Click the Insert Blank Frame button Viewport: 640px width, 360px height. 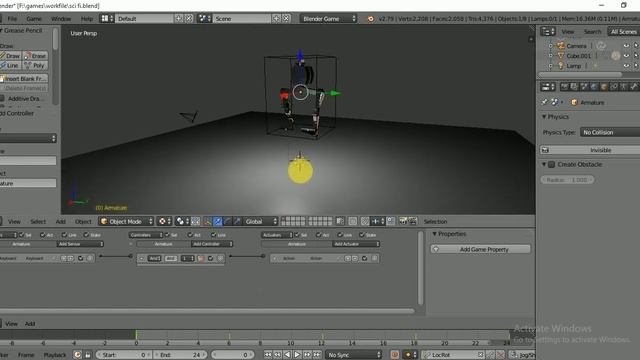[24, 78]
